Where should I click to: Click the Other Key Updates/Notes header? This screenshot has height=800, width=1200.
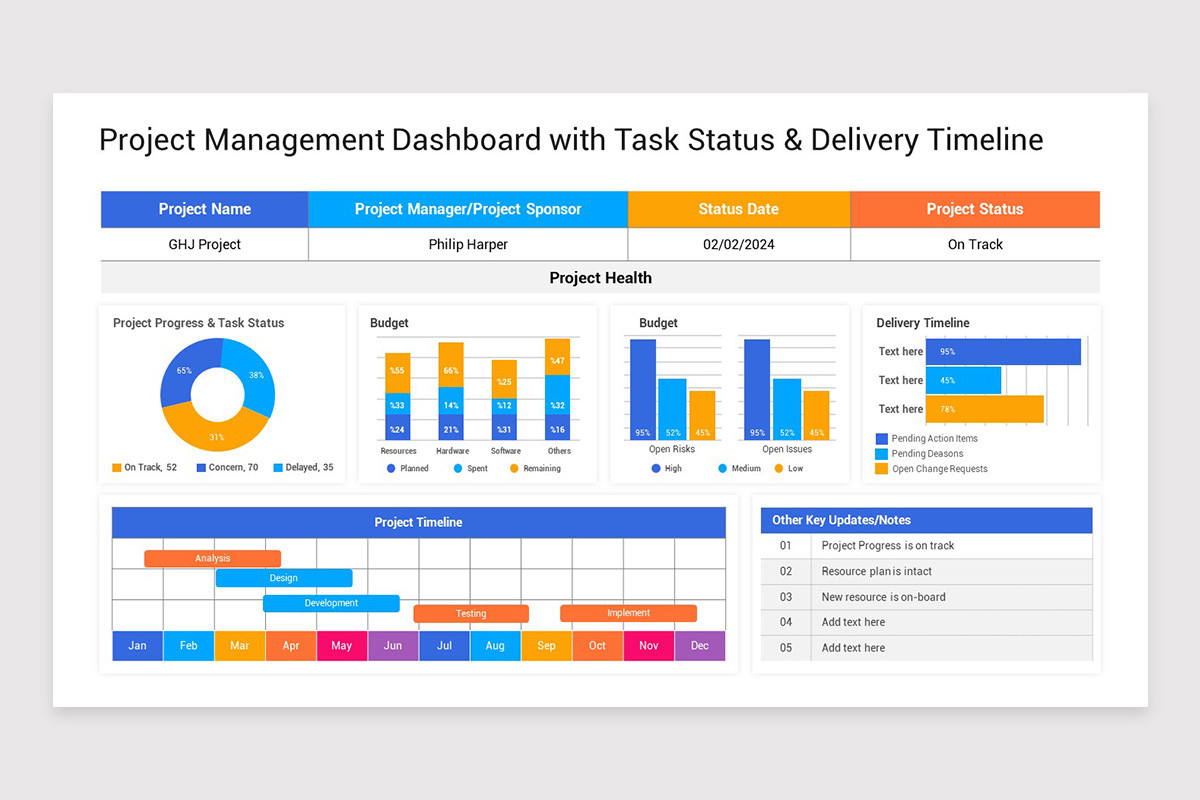[926, 520]
